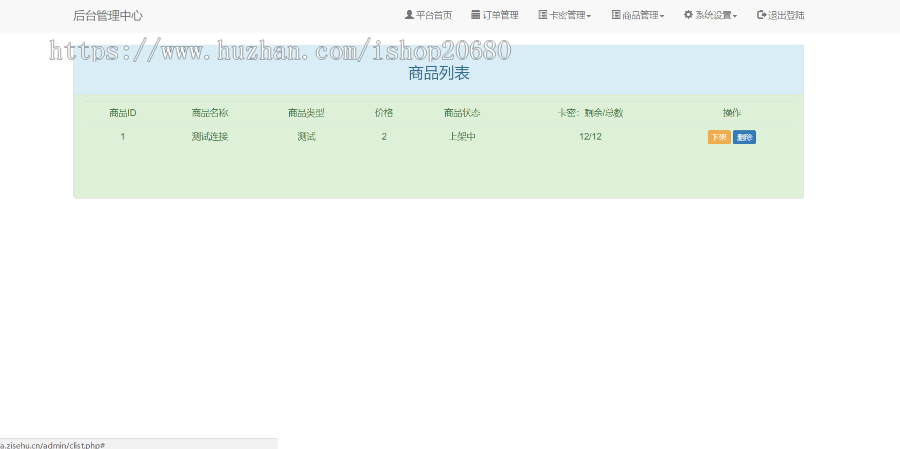
Task: Select the 商品列表 panel heading
Action: point(439,73)
